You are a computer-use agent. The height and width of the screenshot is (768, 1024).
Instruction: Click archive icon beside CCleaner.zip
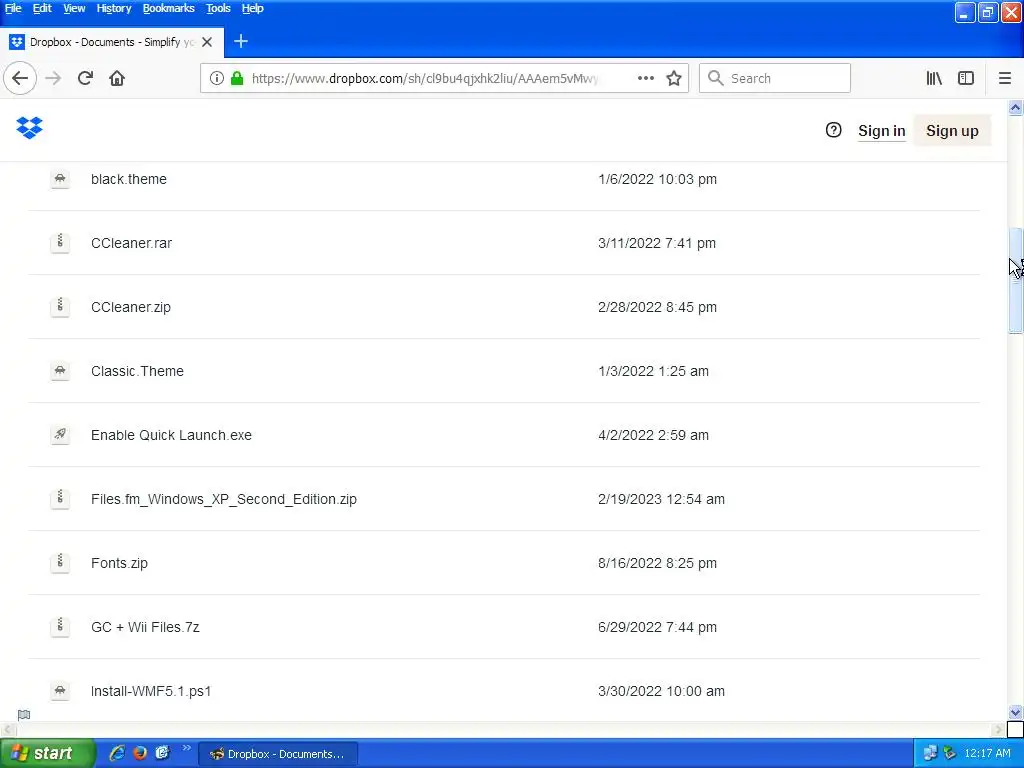pyautogui.click(x=60, y=307)
